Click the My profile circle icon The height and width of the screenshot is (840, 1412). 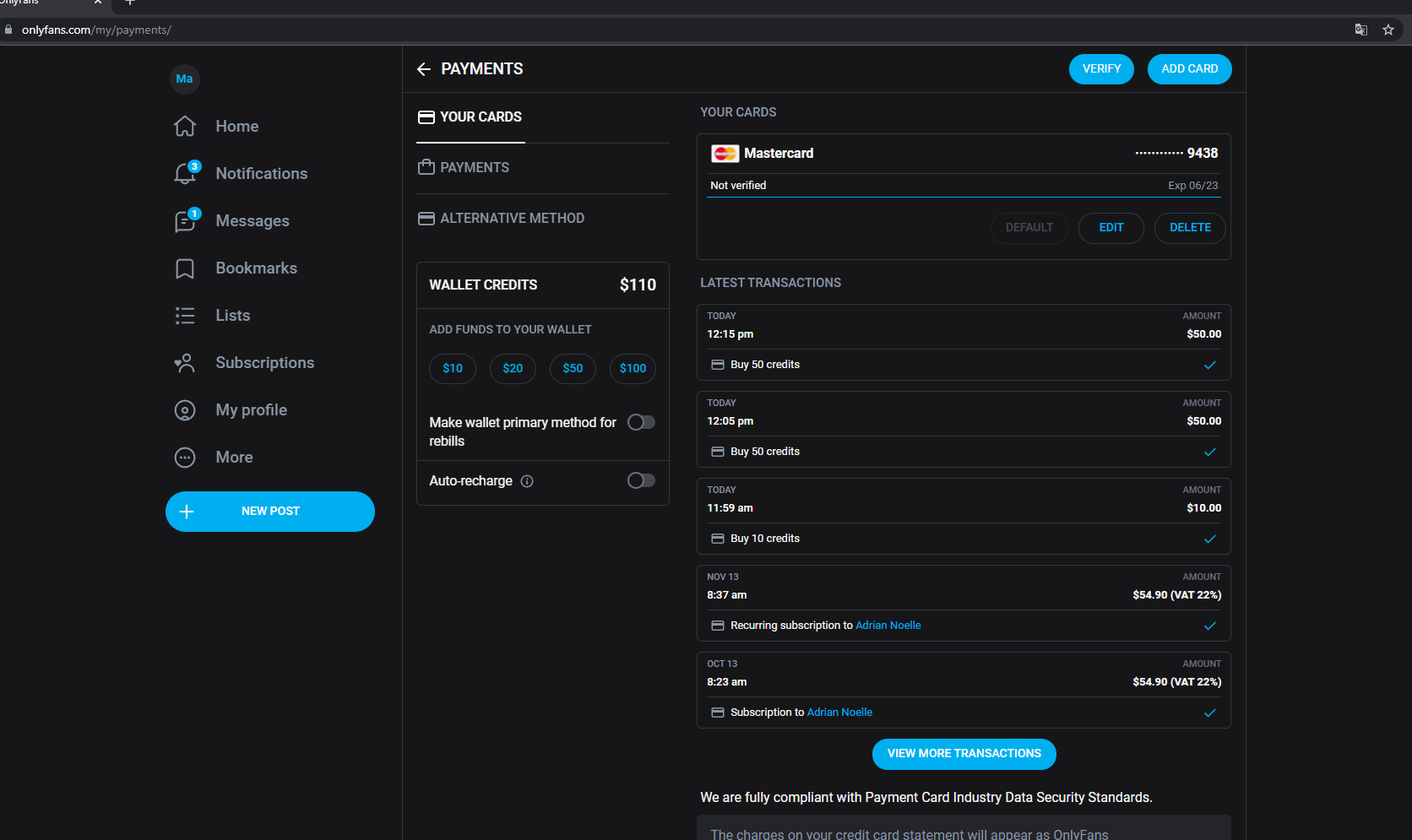[x=185, y=410]
